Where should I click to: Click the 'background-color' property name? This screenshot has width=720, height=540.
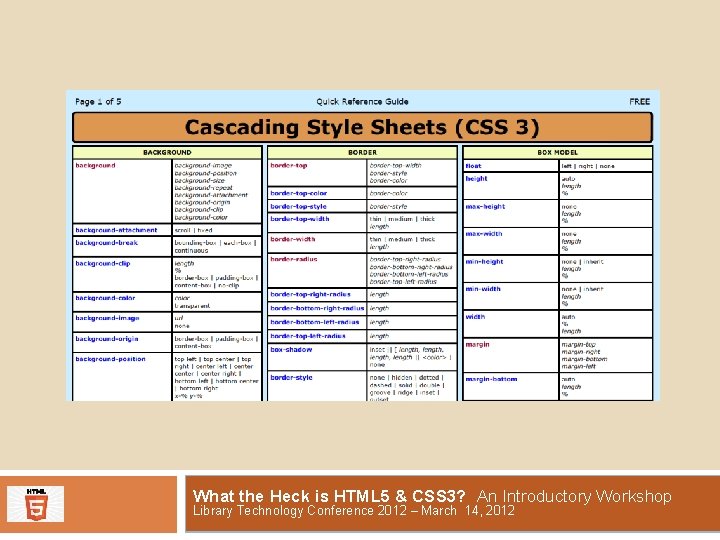click(x=105, y=298)
